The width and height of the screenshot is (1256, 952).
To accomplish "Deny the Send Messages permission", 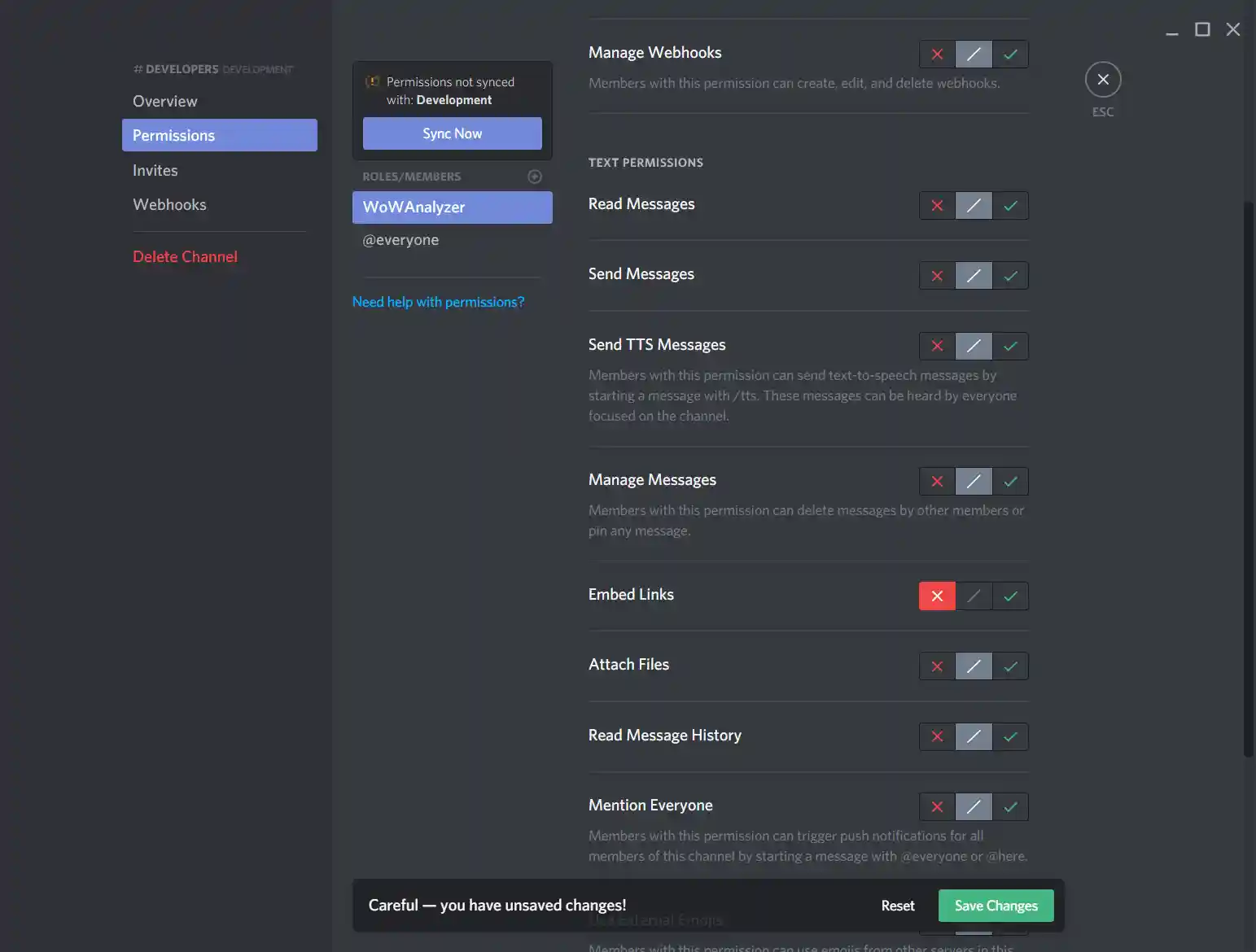I will (937, 276).
